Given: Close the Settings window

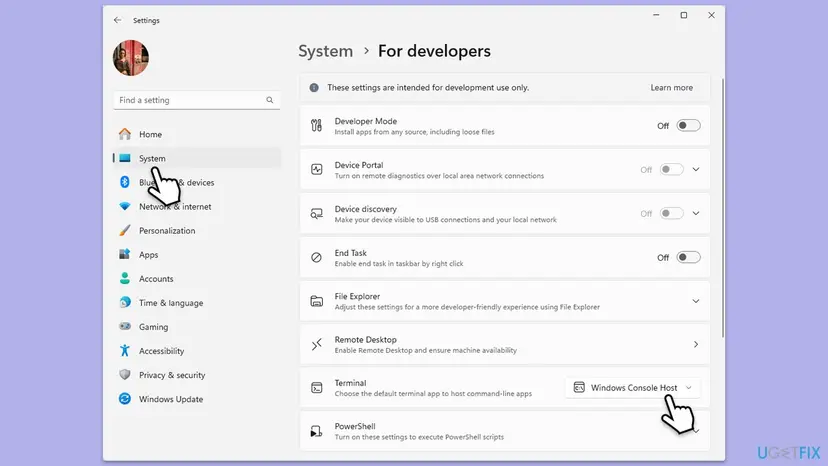Looking at the screenshot, I should pyautogui.click(x=711, y=15).
